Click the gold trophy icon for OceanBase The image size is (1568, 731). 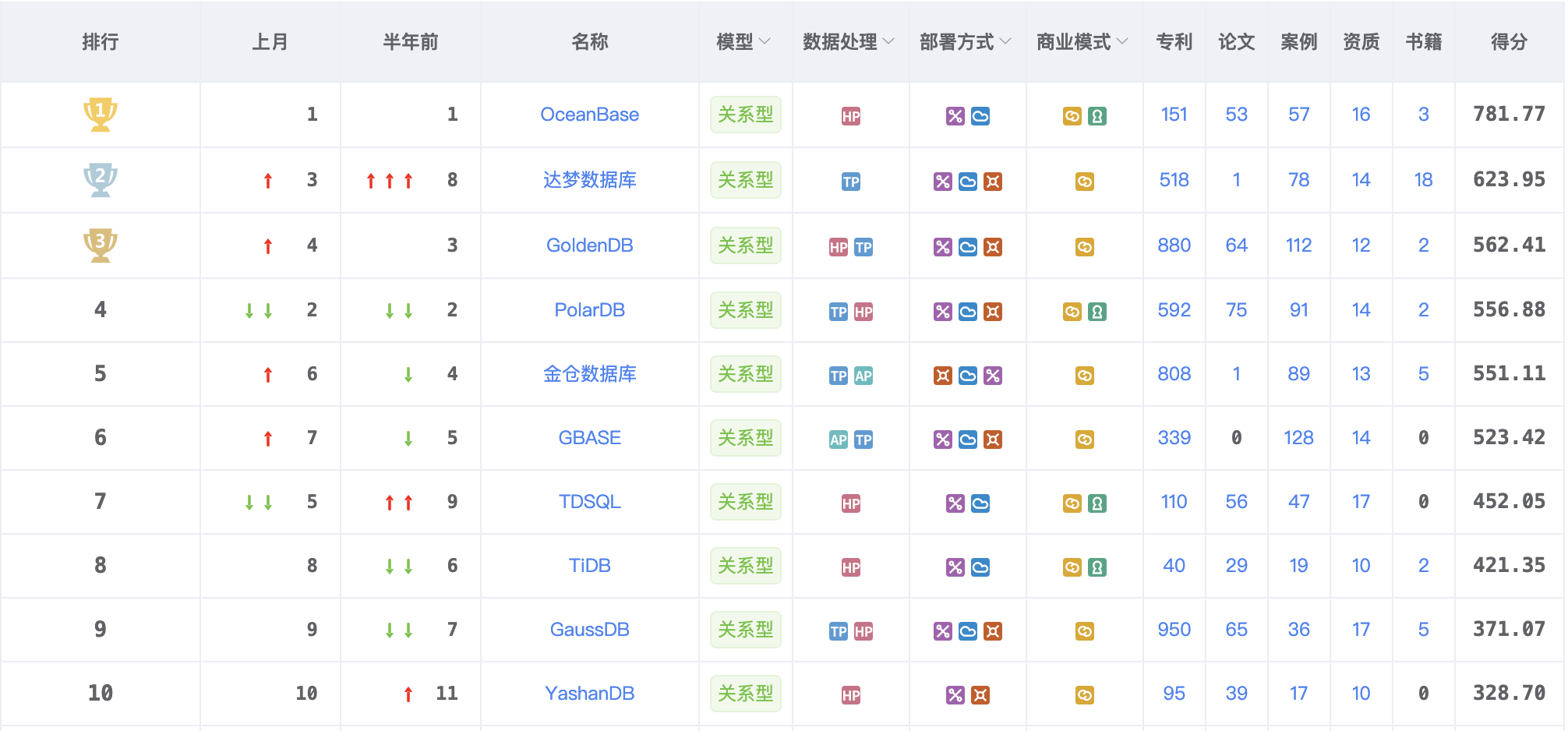(99, 114)
